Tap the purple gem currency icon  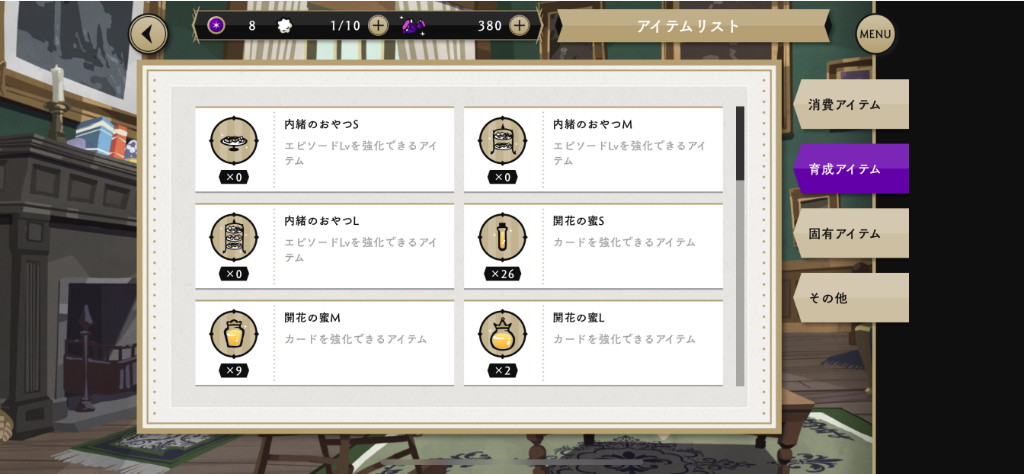coord(414,26)
